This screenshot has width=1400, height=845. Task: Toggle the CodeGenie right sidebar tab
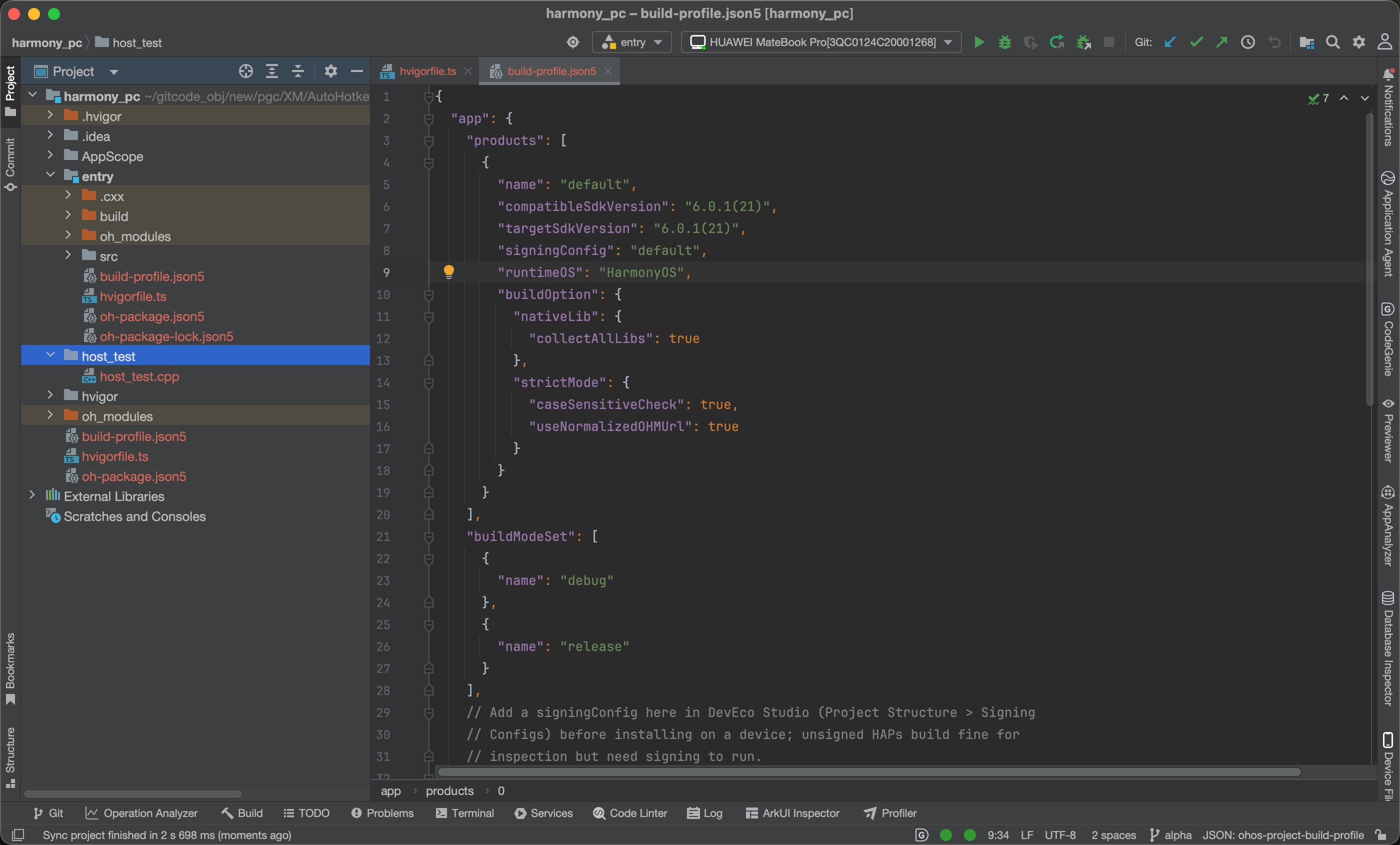(x=1388, y=339)
